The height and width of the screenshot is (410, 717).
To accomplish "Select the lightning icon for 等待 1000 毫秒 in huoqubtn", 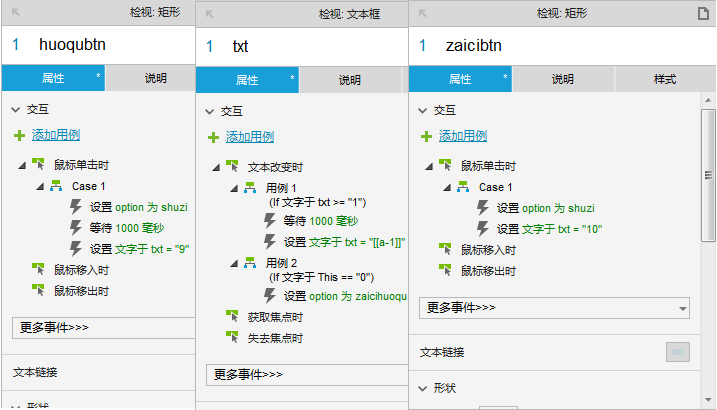I will [x=75, y=228].
